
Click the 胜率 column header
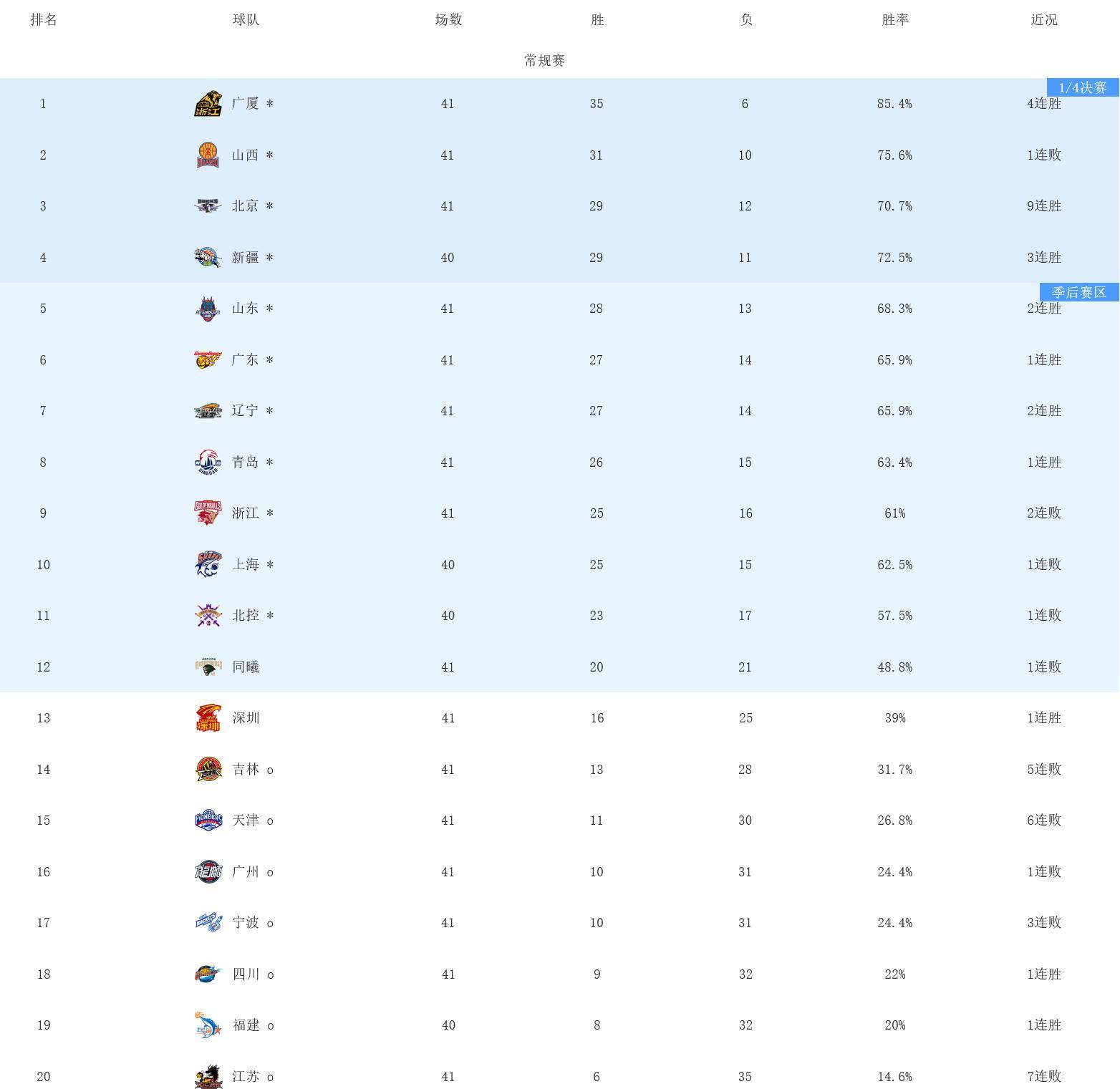(894, 20)
